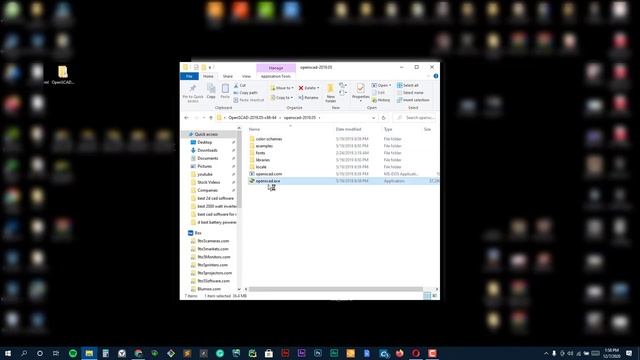Click OpenSCAD-2019.05-x86-64 in the address path

252,118
